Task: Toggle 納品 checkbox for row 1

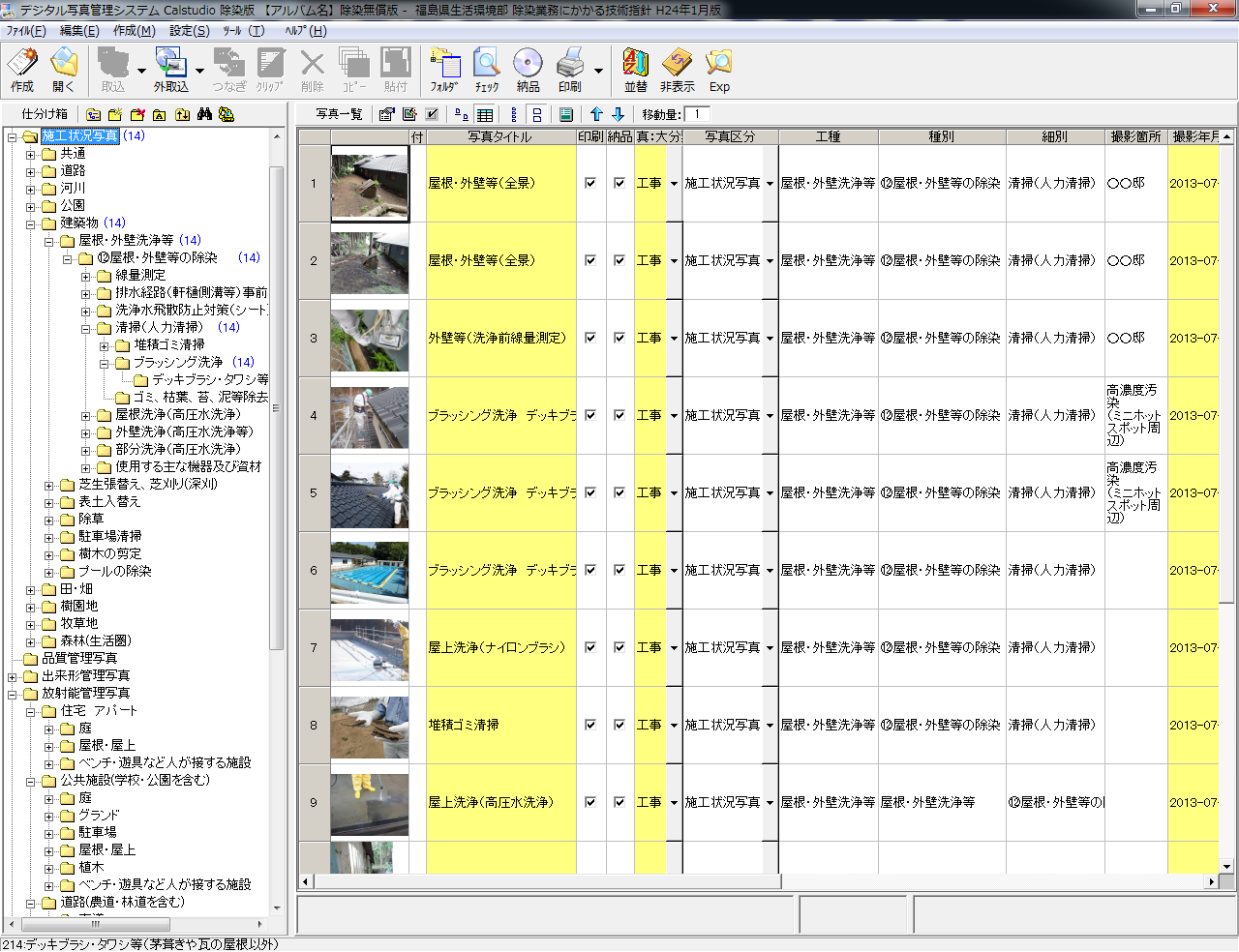Action: [619, 183]
